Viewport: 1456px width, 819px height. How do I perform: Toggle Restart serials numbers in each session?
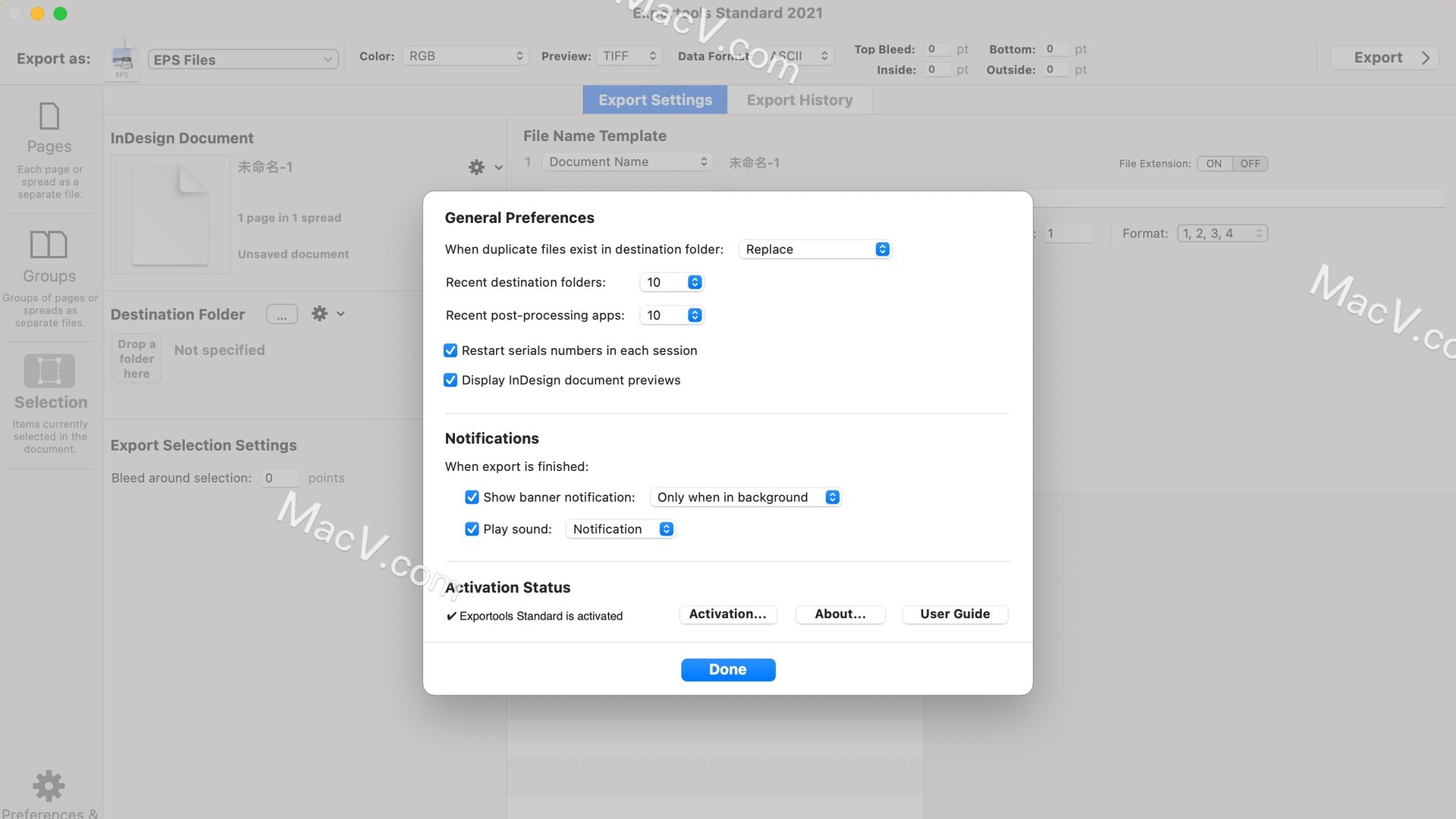(450, 350)
